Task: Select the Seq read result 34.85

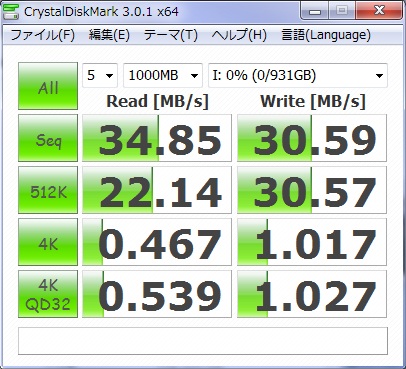Action: (x=157, y=138)
